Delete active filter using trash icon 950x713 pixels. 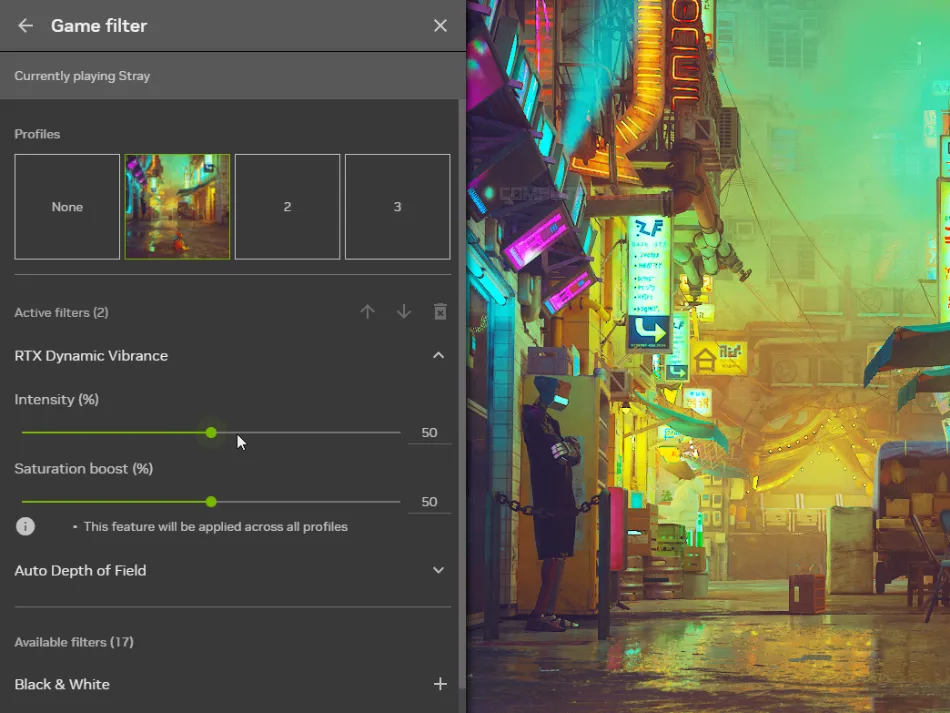point(440,312)
